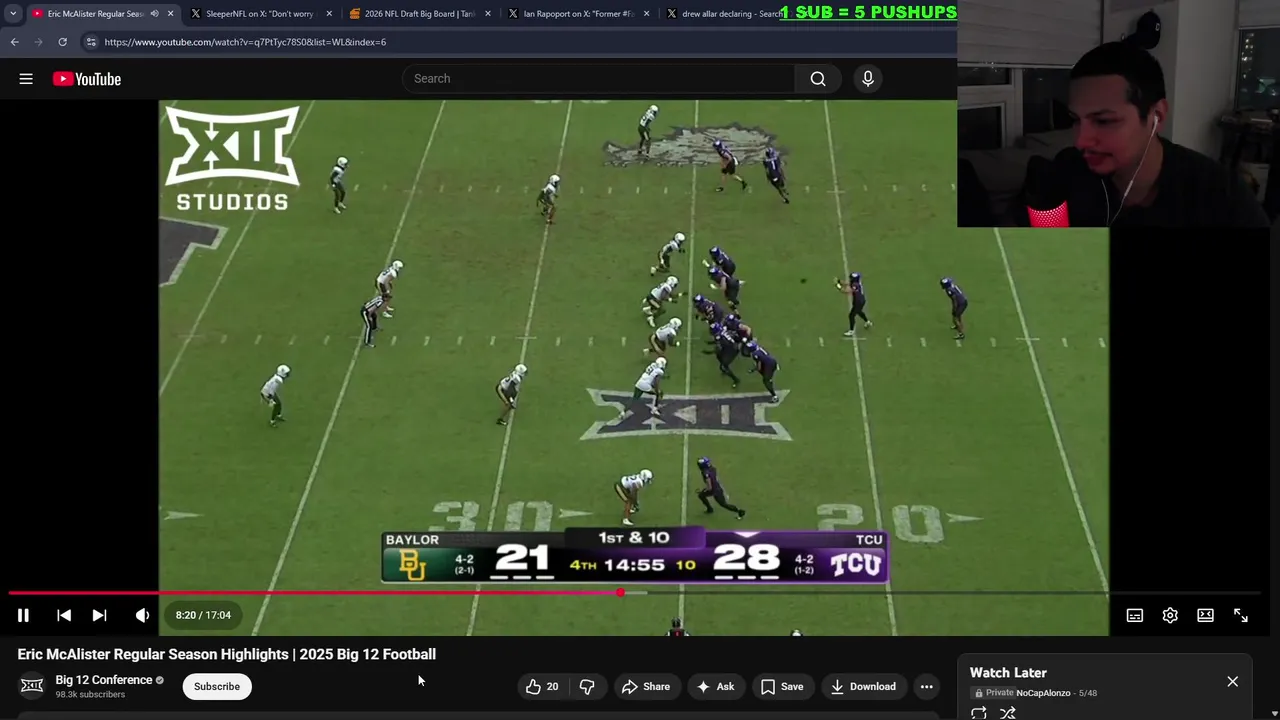Switch to SleeperNFL on X tab

260,14
